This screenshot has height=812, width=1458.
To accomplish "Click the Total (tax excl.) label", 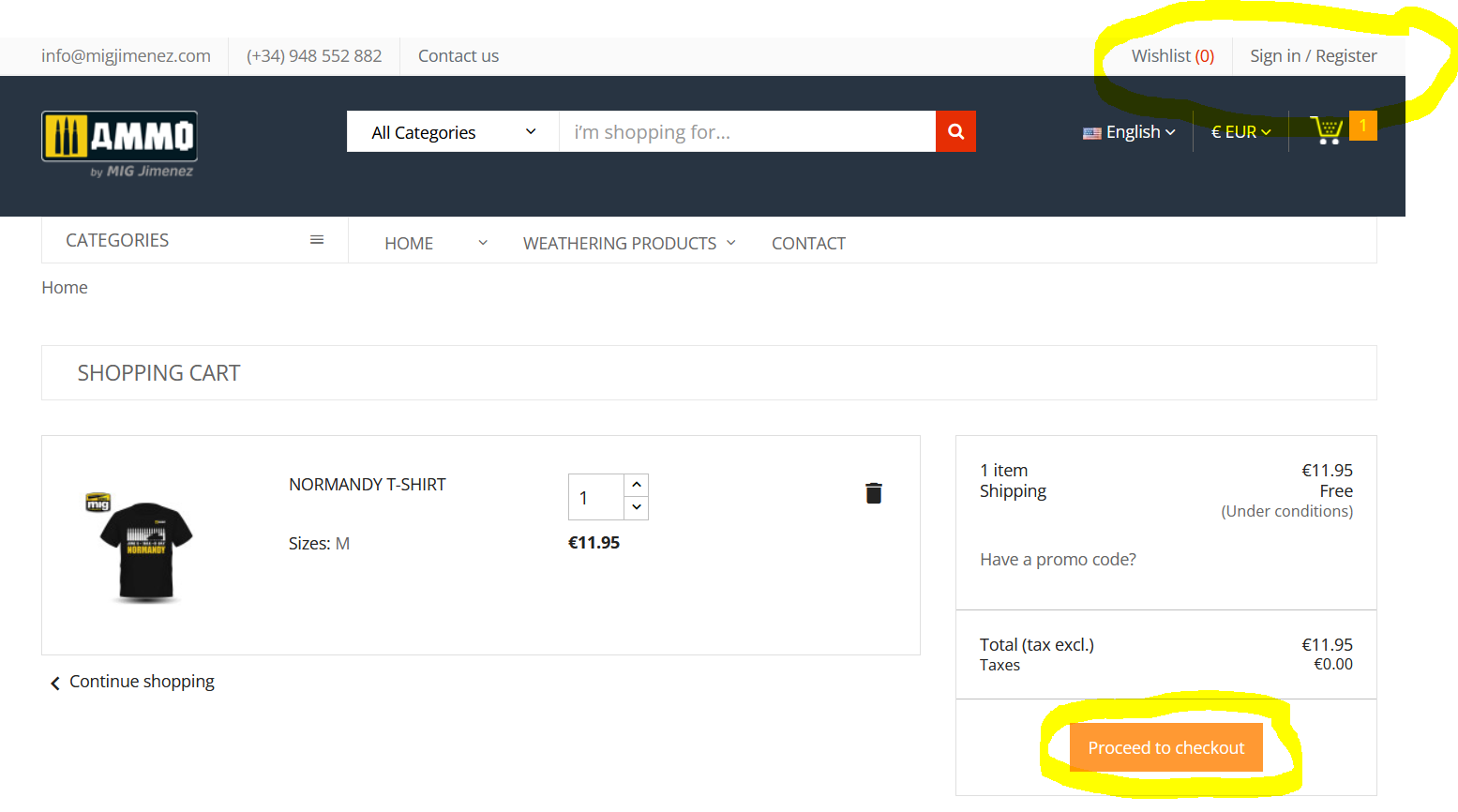I will click(1037, 645).
